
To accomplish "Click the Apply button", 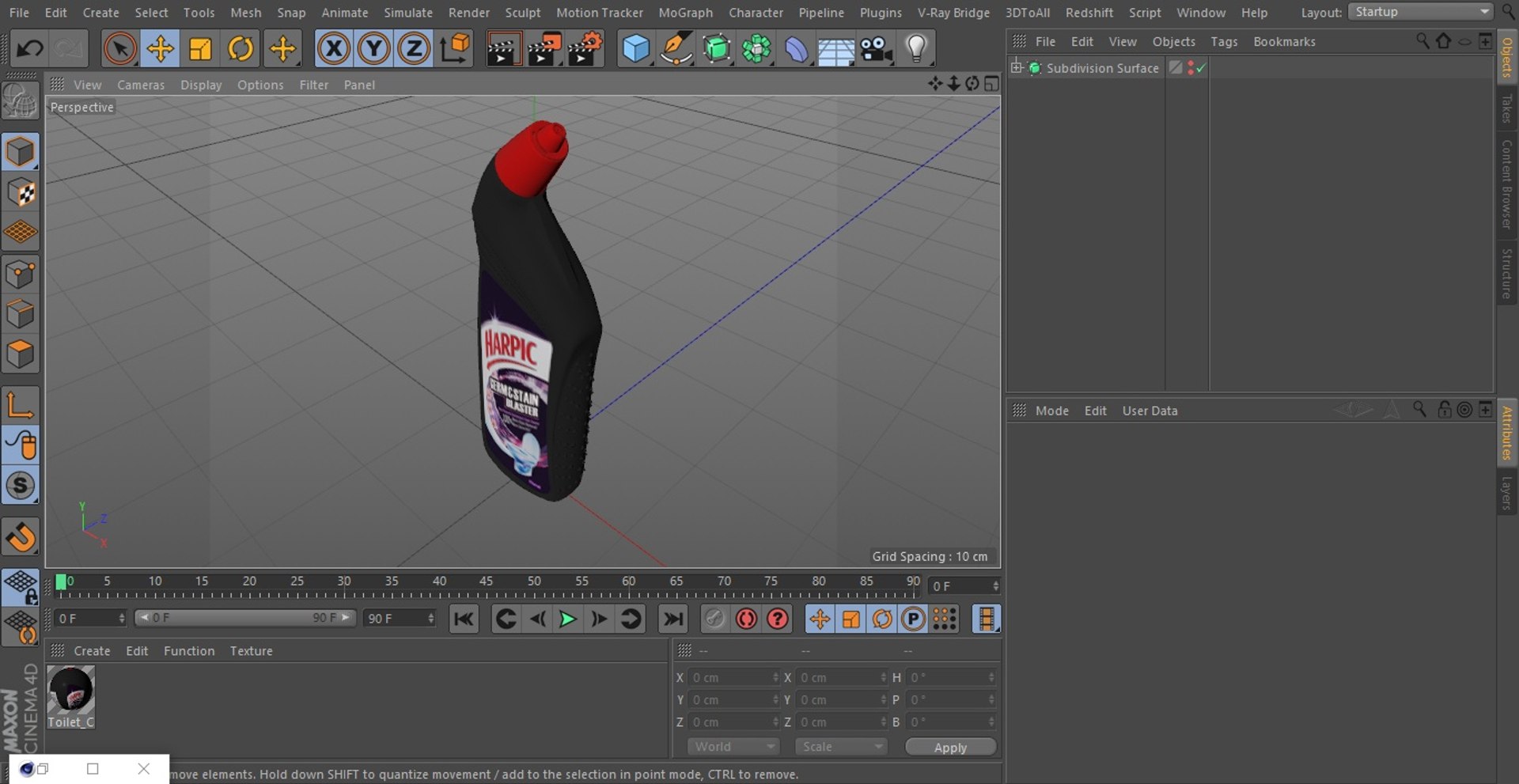I will click(950, 748).
